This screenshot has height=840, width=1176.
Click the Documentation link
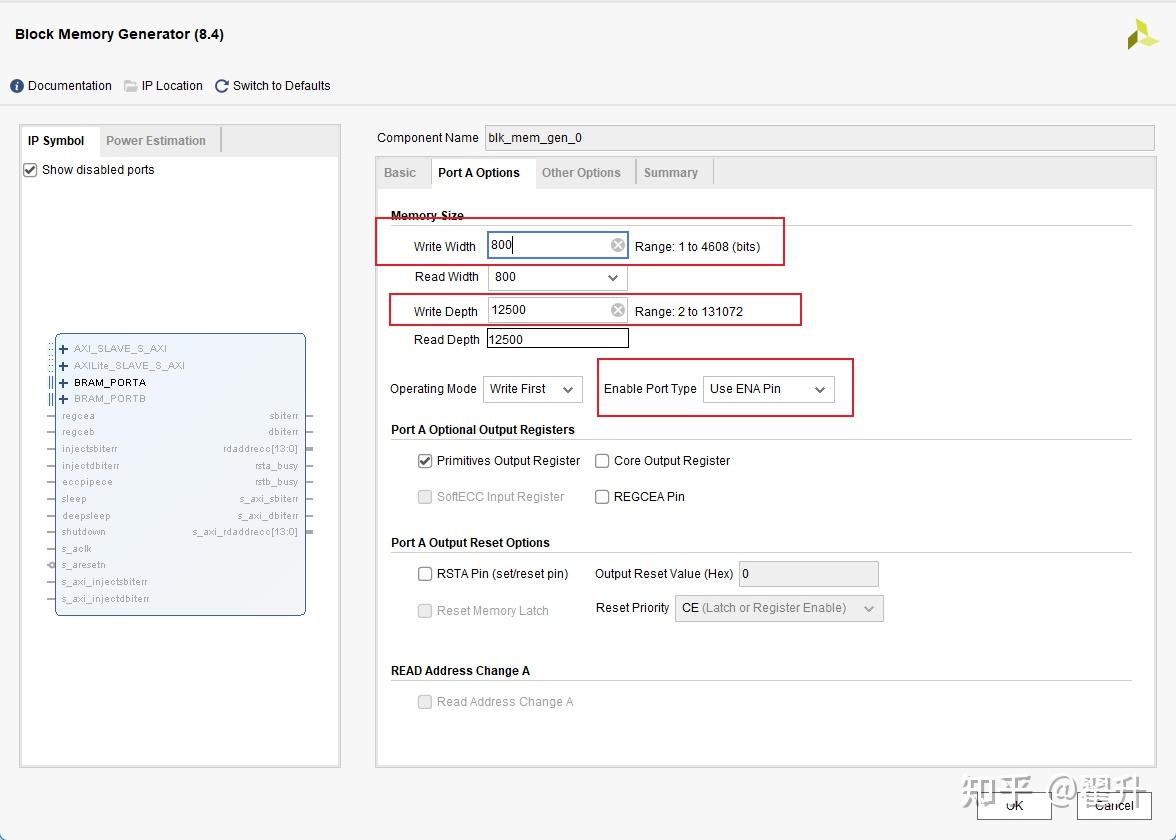click(70, 86)
